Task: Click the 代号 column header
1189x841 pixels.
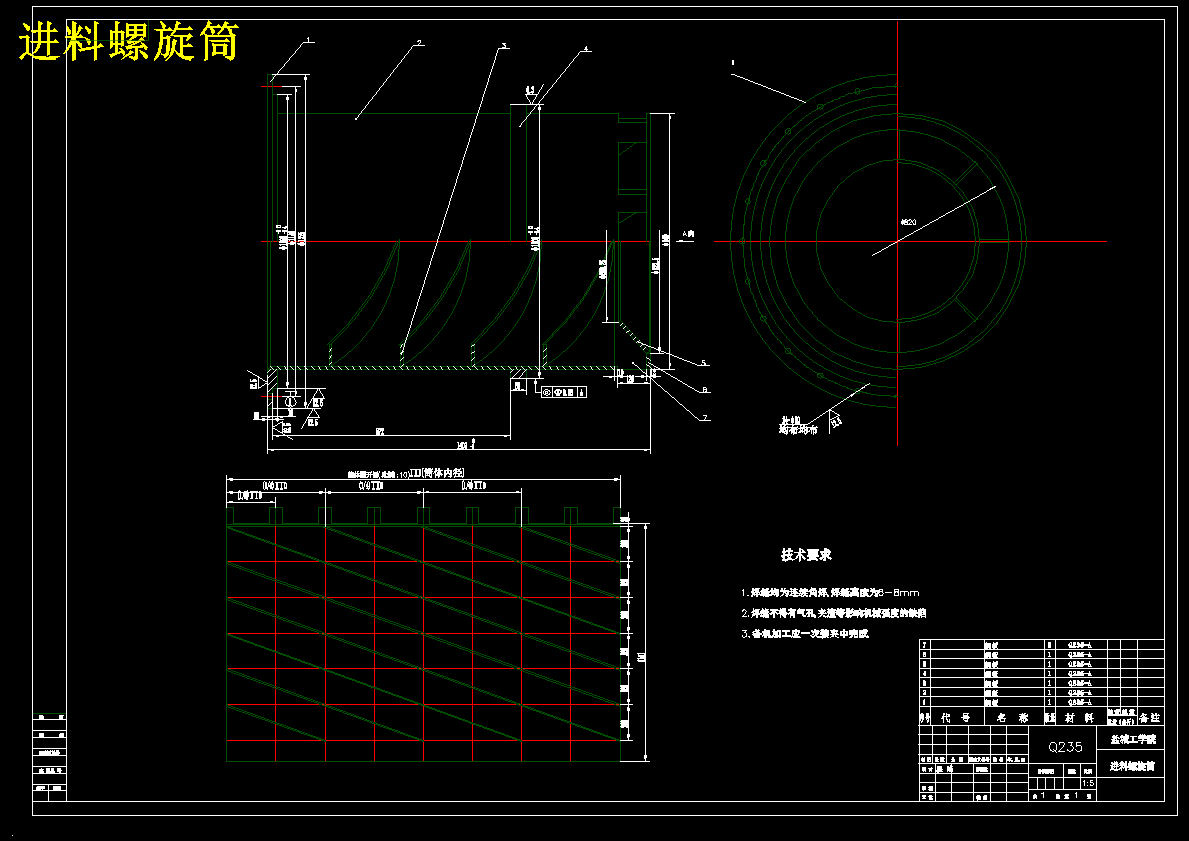Action: click(x=956, y=717)
